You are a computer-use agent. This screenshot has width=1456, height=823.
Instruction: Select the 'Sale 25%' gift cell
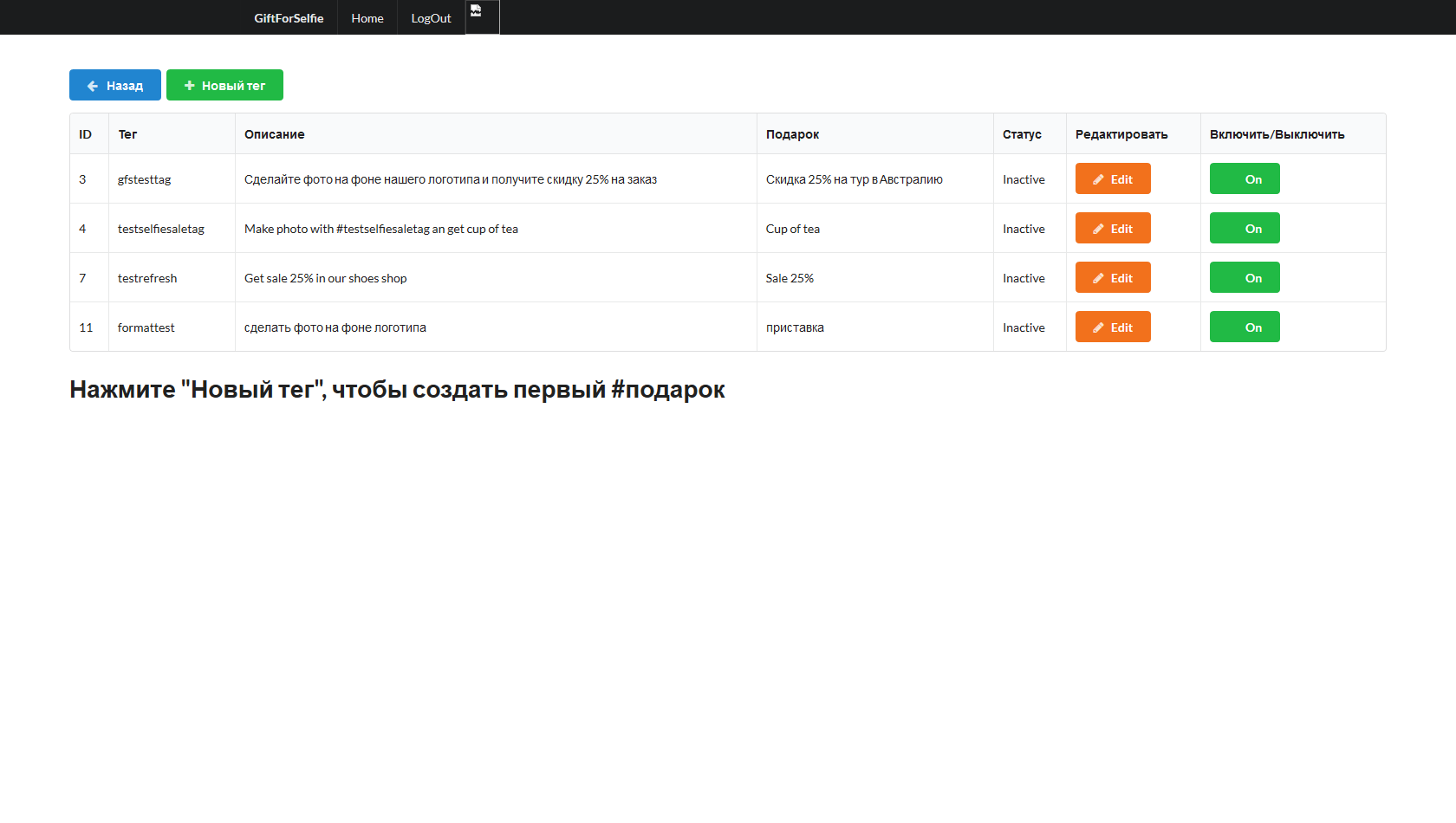point(875,278)
